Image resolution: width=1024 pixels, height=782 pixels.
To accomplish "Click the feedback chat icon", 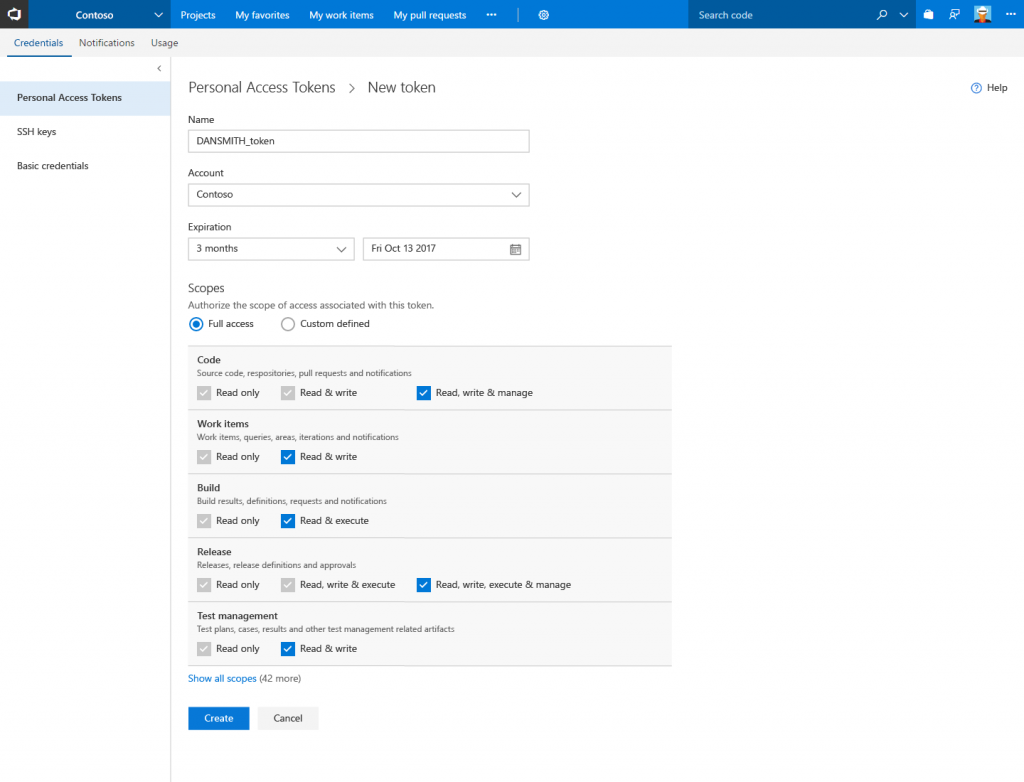I will click(x=954, y=14).
